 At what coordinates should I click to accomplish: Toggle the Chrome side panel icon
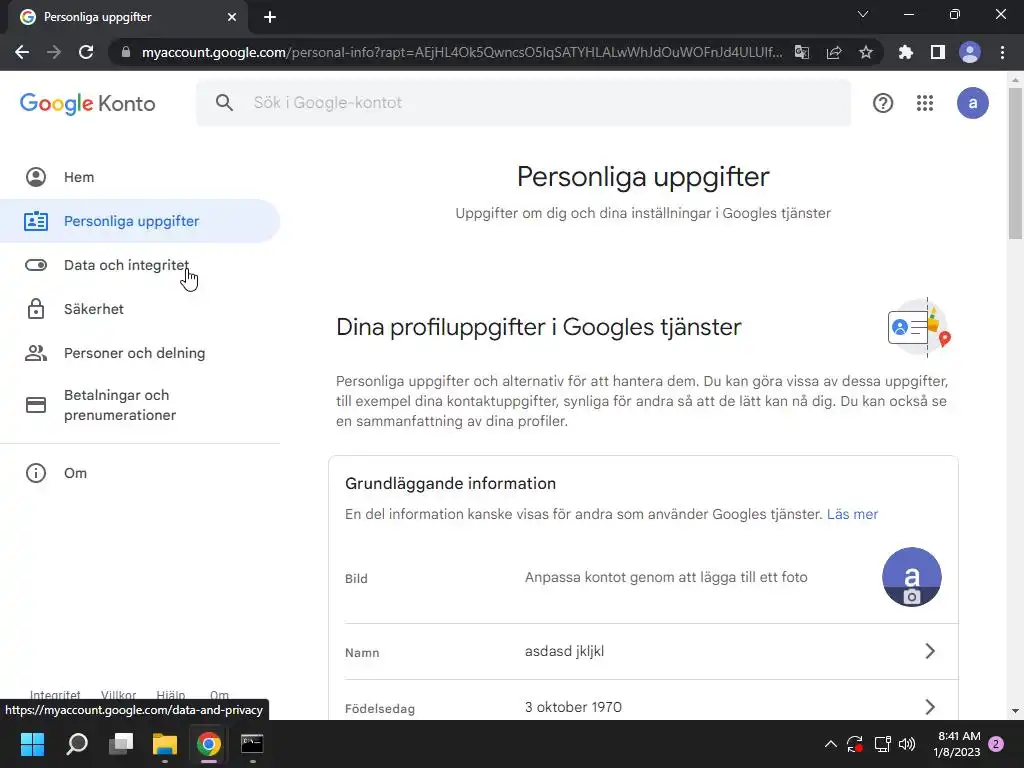tap(938, 52)
